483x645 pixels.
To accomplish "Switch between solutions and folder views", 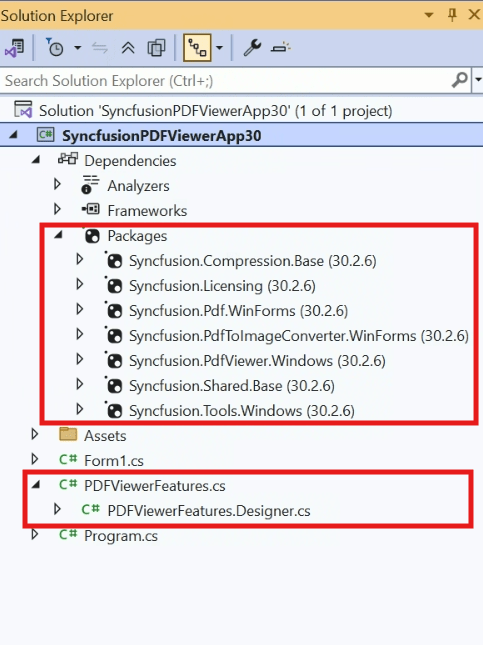I will (x=15, y=48).
